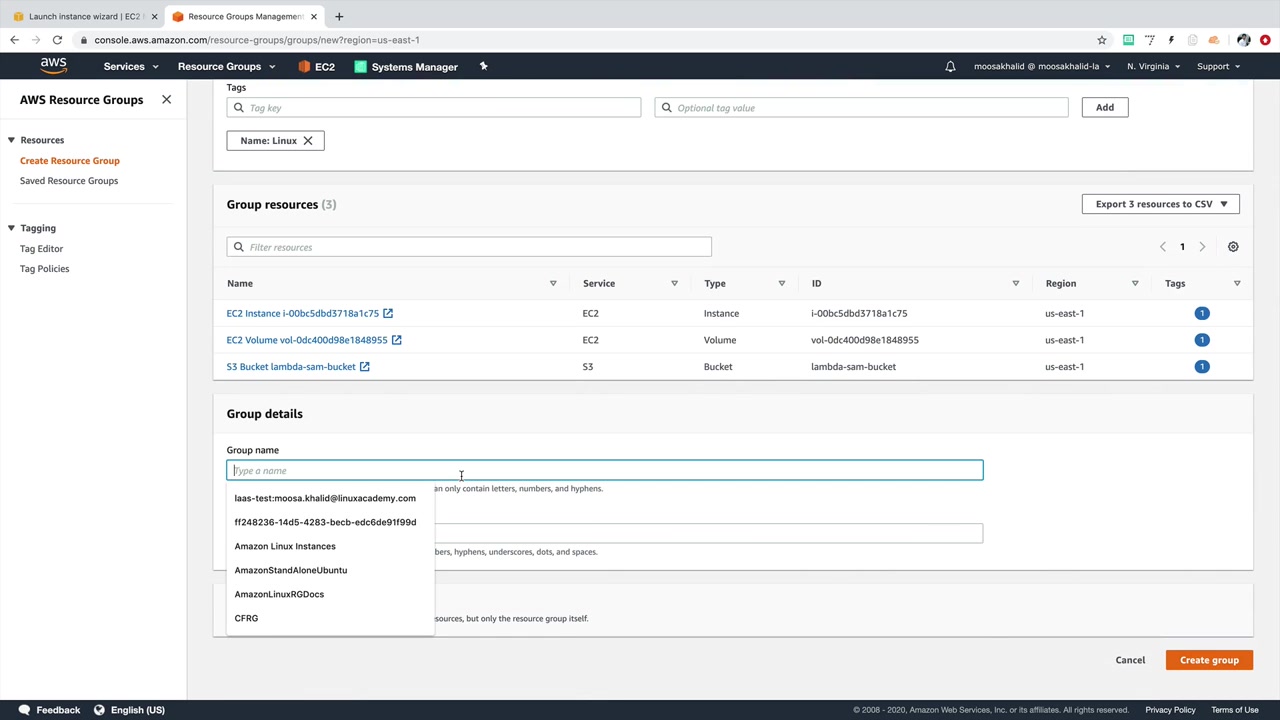Open Saved Resource Groups in sidebar

[x=69, y=181]
